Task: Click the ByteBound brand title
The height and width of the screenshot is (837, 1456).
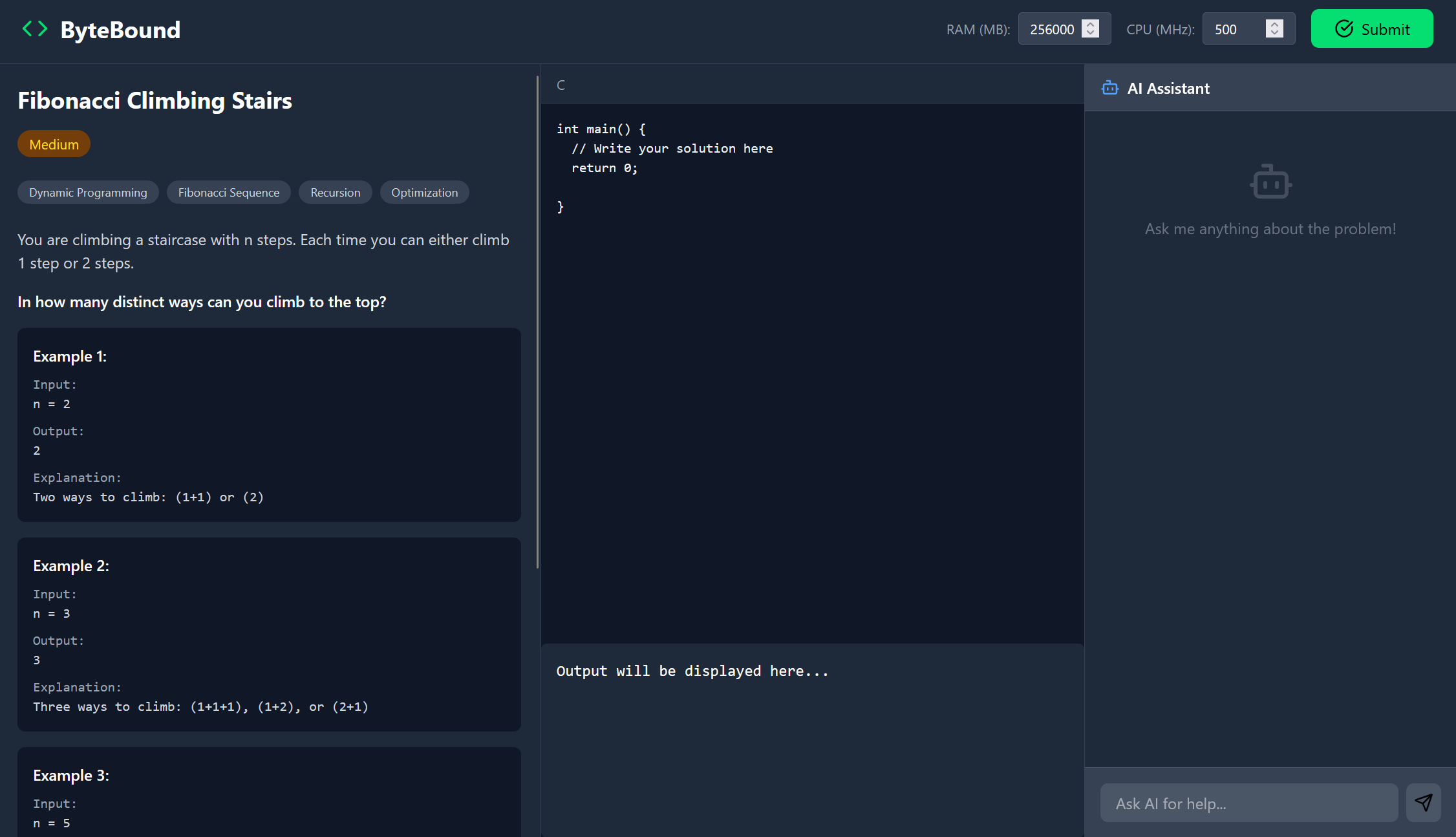Action: (120, 30)
